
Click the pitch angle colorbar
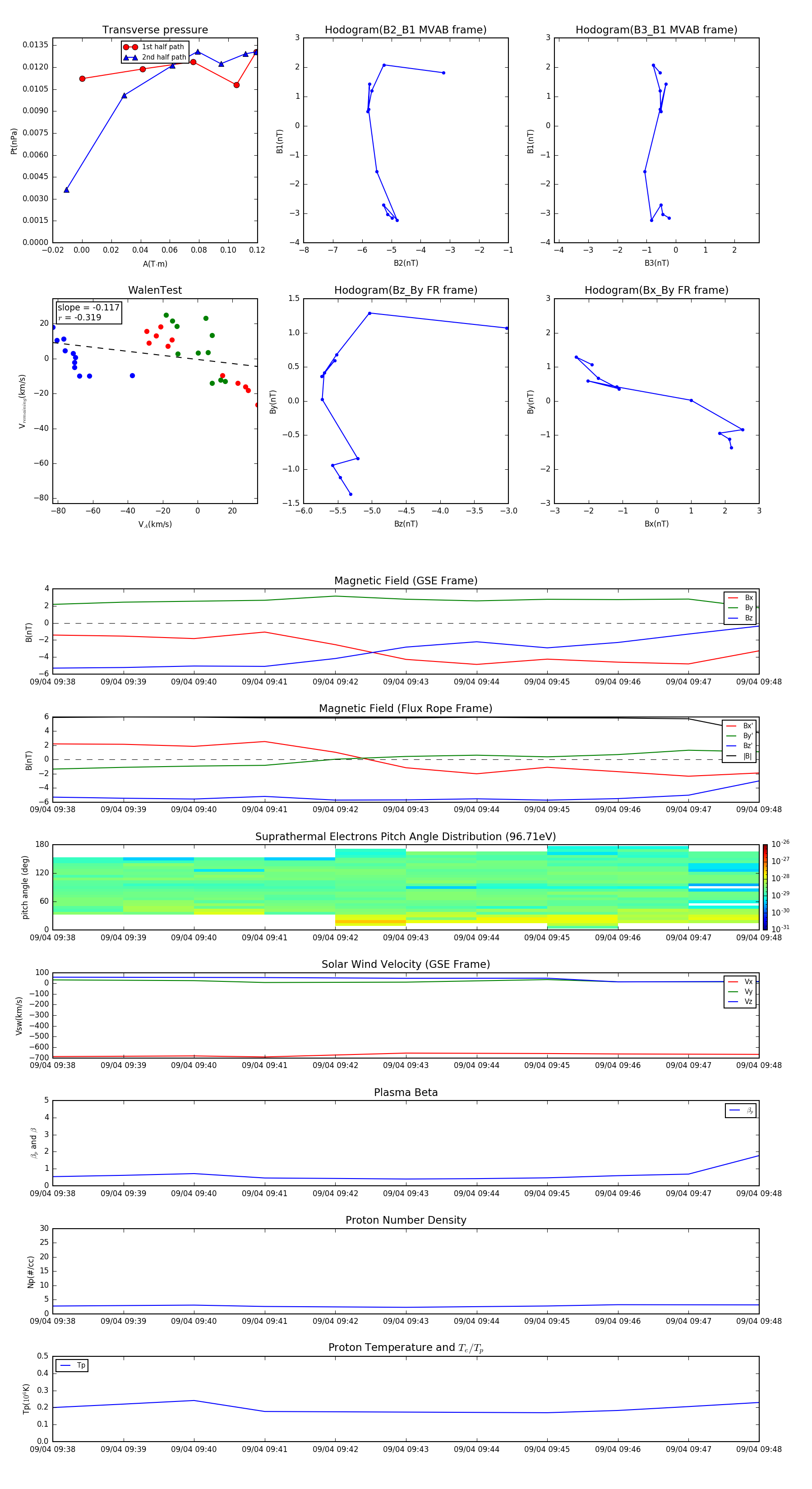click(765, 887)
